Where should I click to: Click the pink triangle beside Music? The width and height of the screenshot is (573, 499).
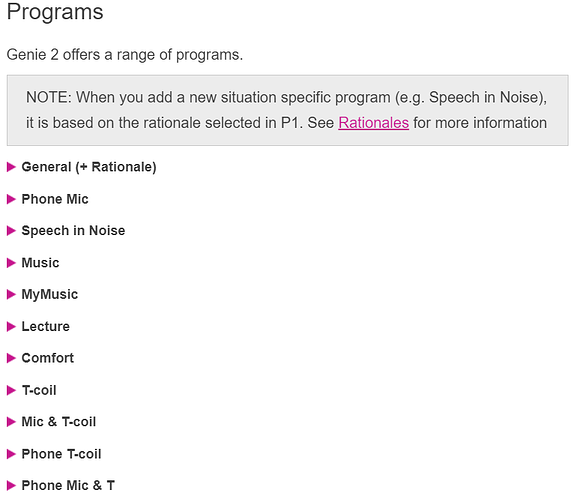(x=11, y=263)
